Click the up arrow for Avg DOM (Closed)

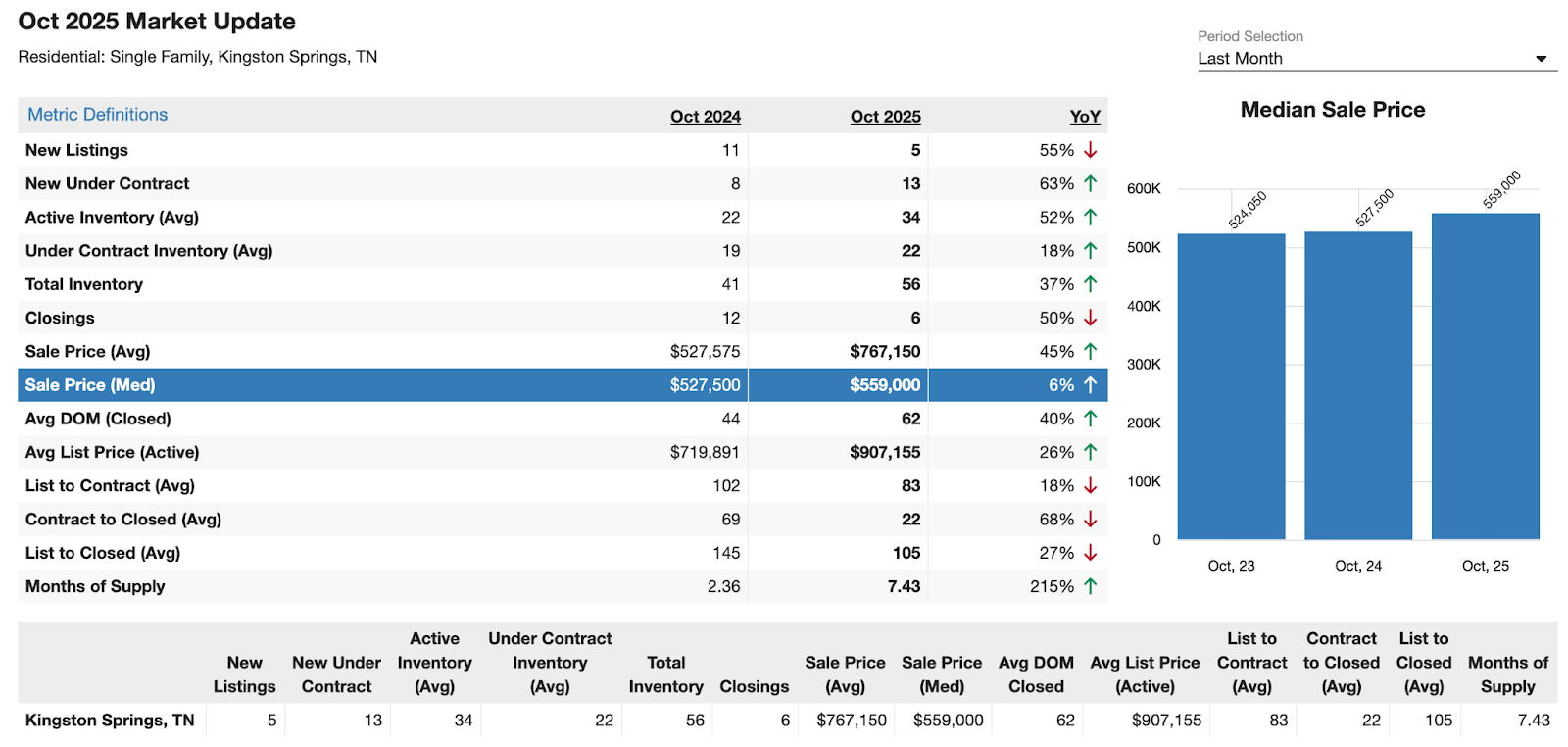tap(1090, 419)
